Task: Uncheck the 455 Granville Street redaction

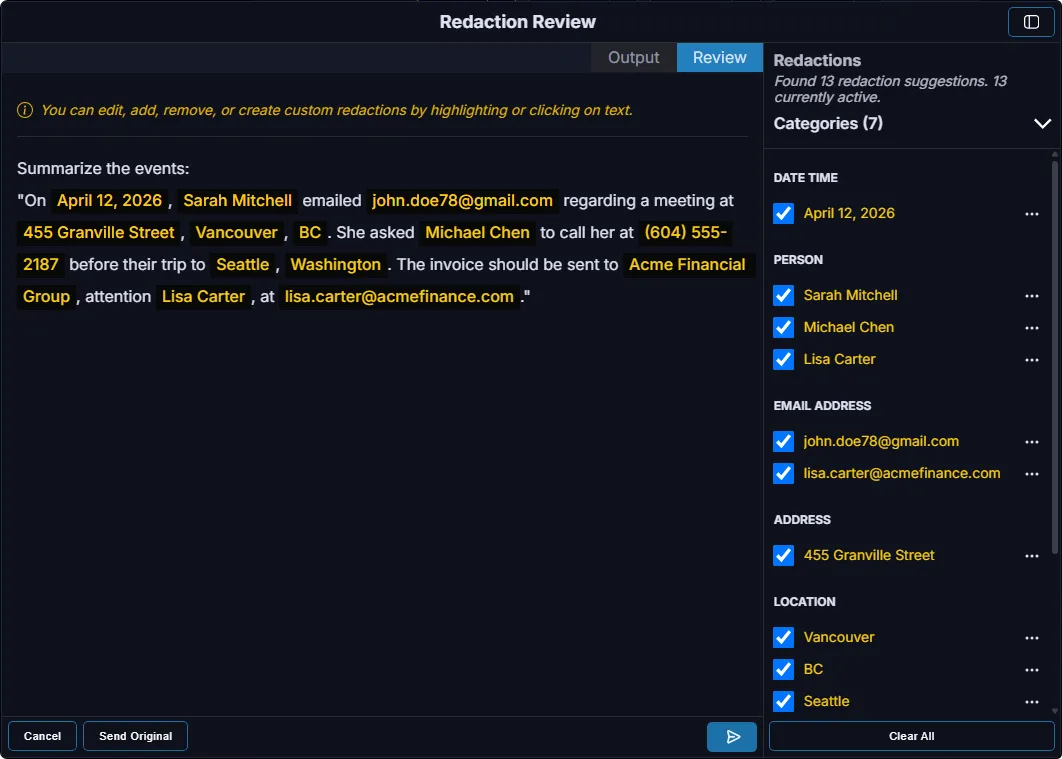Action: pos(784,555)
